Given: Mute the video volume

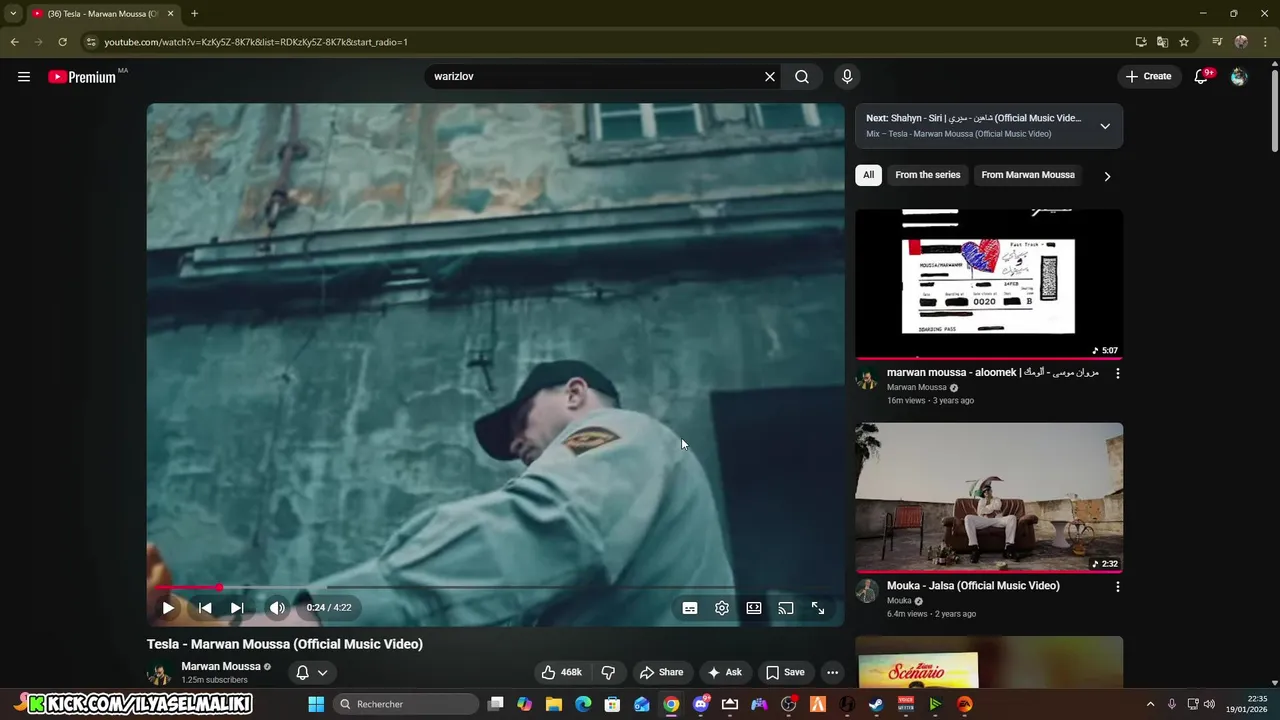Looking at the screenshot, I should pyautogui.click(x=277, y=607).
